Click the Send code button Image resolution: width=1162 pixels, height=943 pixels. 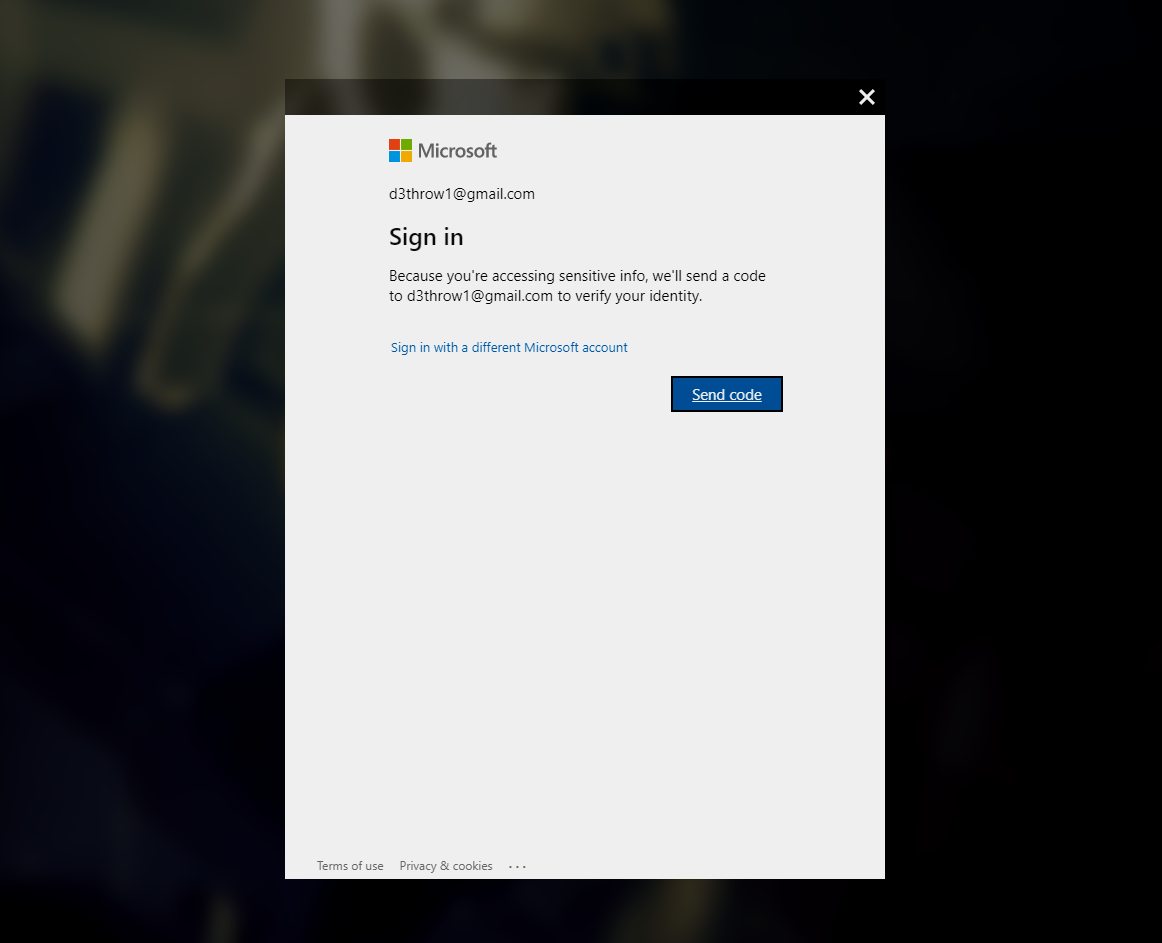pyautogui.click(x=726, y=394)
